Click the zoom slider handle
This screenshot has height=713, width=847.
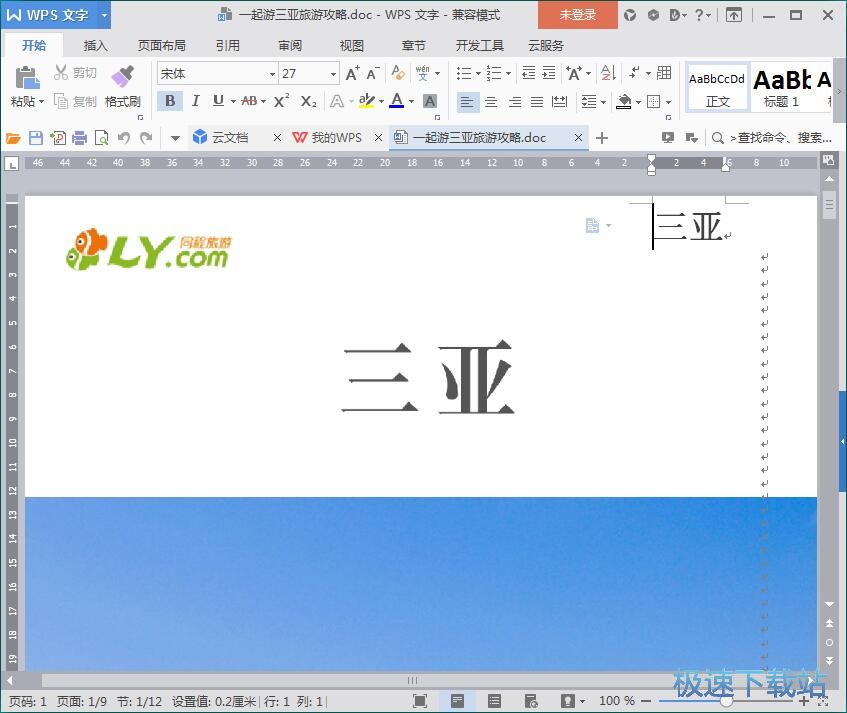coord(727,701)
